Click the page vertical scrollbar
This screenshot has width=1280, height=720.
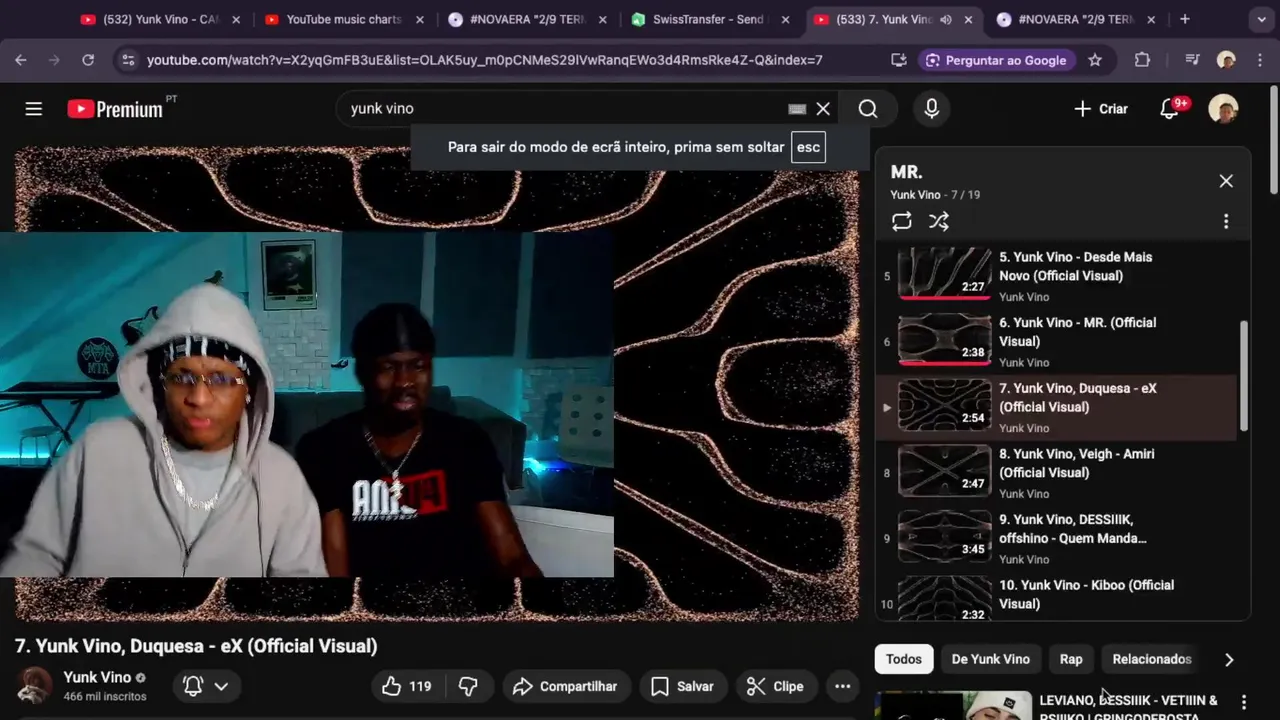(1274, 140)
